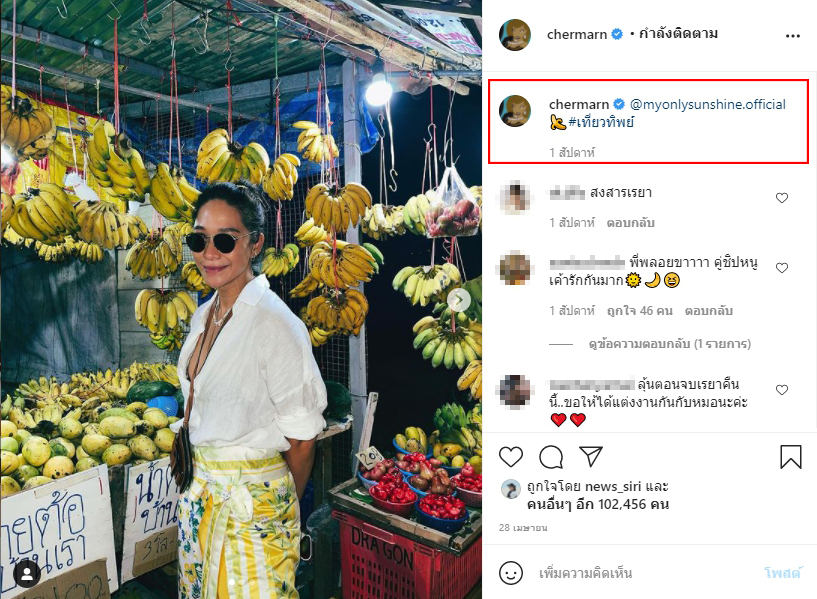Open the #เที่ยวทิพย์ hashtag
817x599 pixels.
[x=601, y=122]
